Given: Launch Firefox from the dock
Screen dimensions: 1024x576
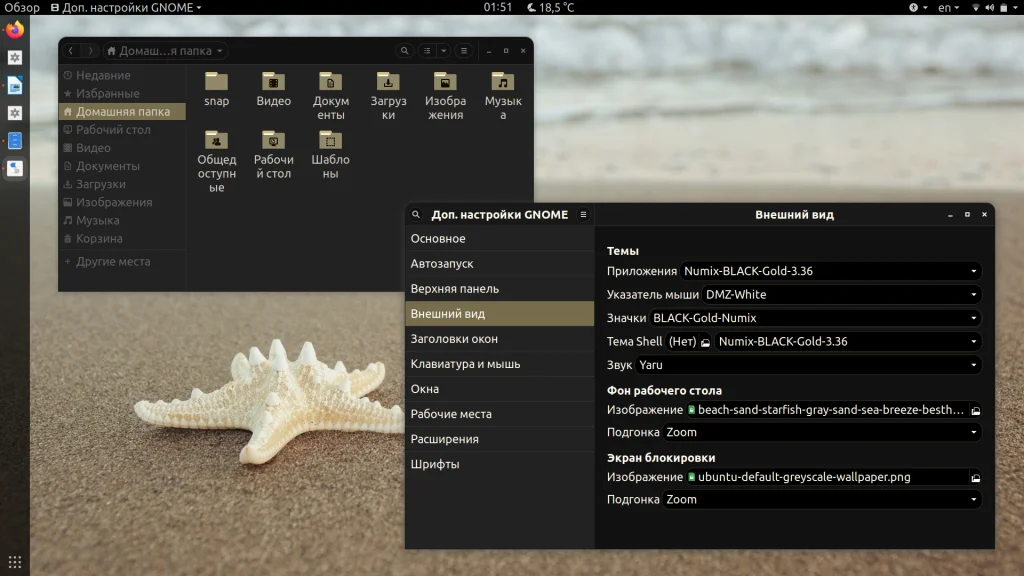Looking at the screenshot, I should pyautogui.click(x=15, y=30).
